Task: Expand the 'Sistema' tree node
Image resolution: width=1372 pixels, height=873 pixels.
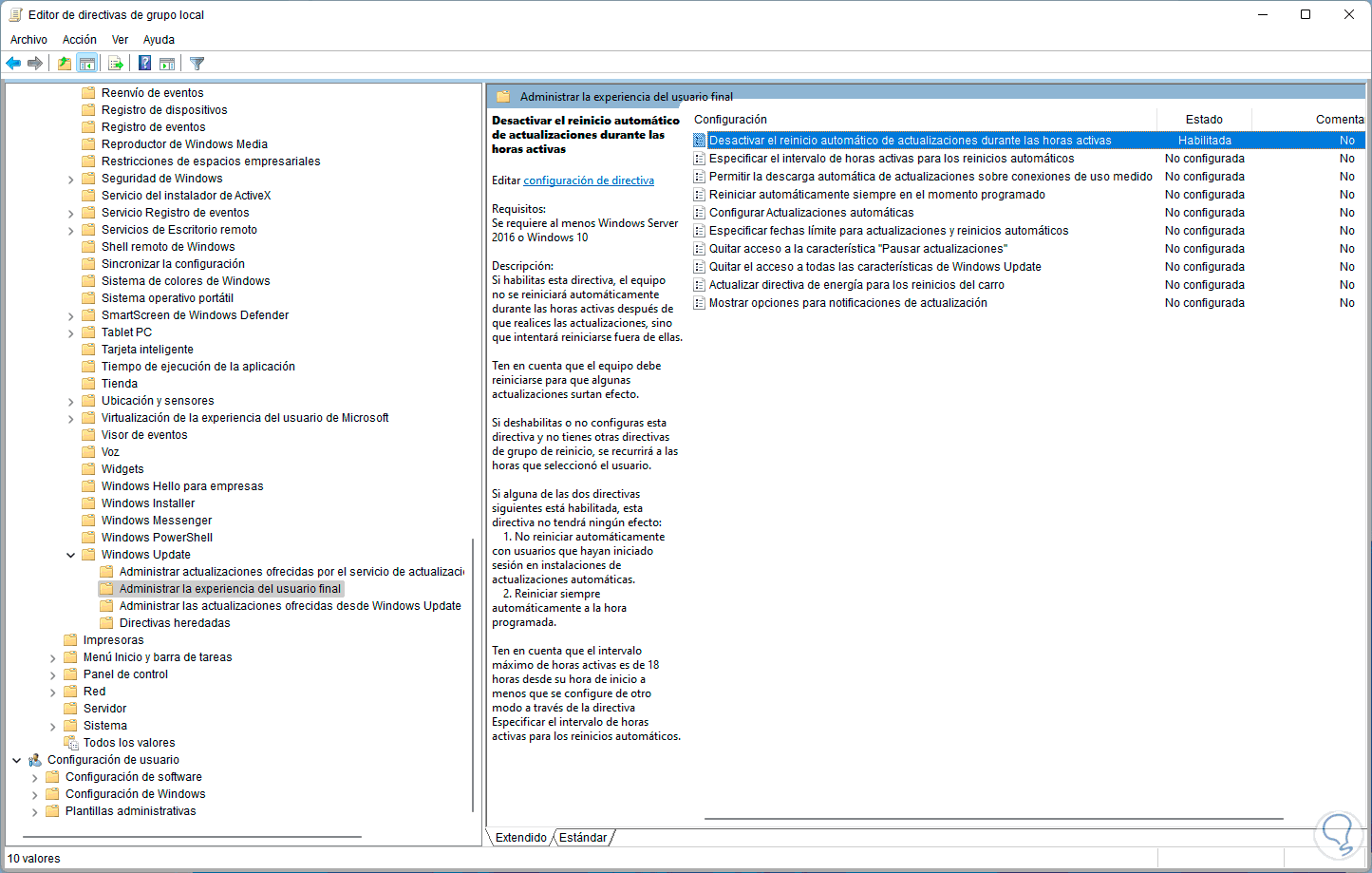Action: (53, 726)
